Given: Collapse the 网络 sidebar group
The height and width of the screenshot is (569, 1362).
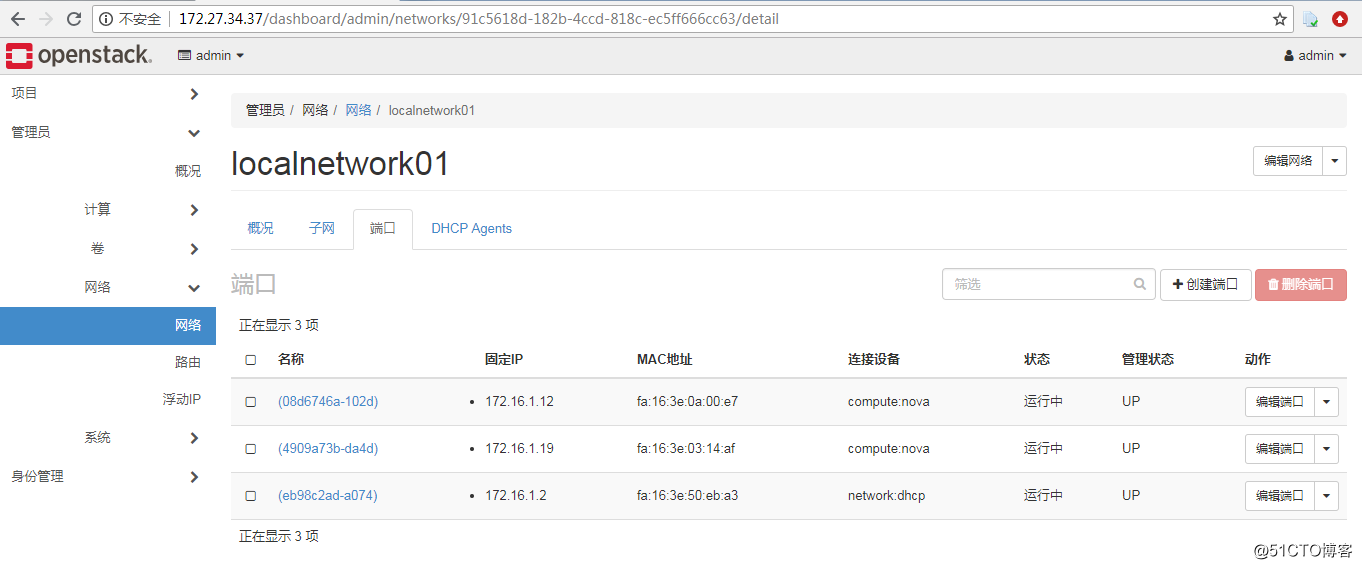Looking at the screenshot, I should coord(108,287).
